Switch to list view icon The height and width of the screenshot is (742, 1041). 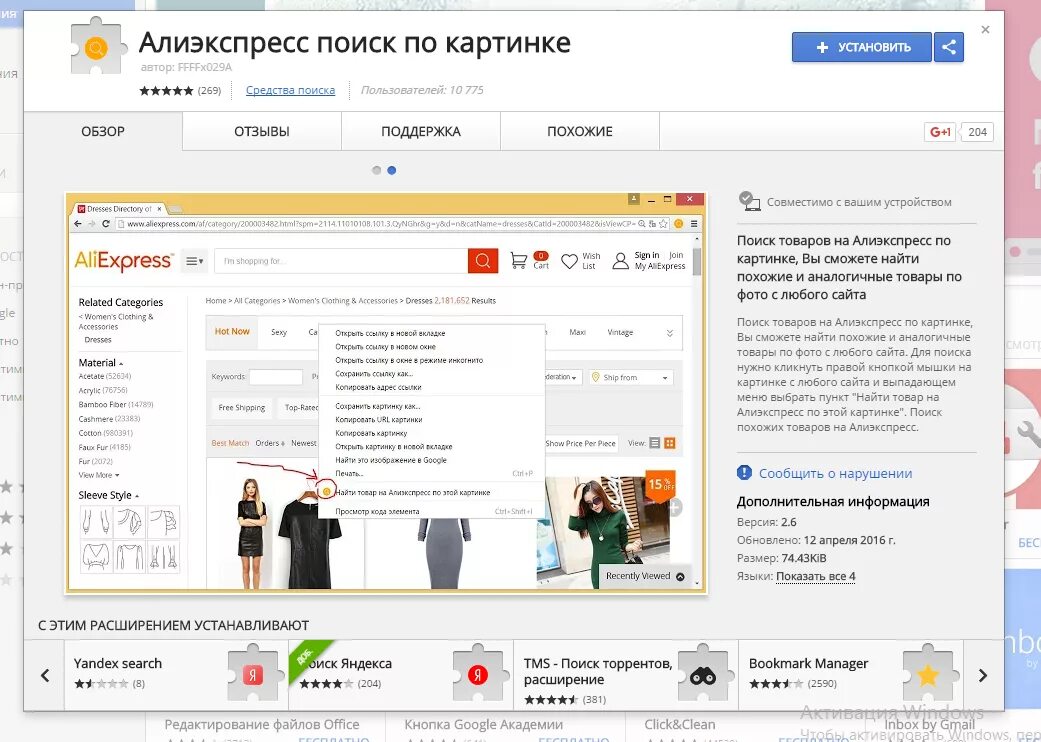(655, 443)
